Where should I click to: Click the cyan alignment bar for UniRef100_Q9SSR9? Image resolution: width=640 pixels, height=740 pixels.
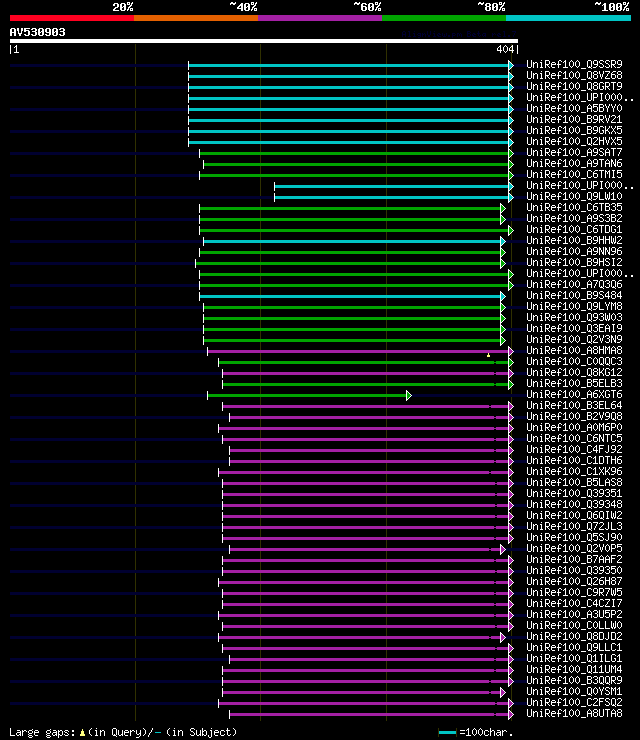point(348,65)
